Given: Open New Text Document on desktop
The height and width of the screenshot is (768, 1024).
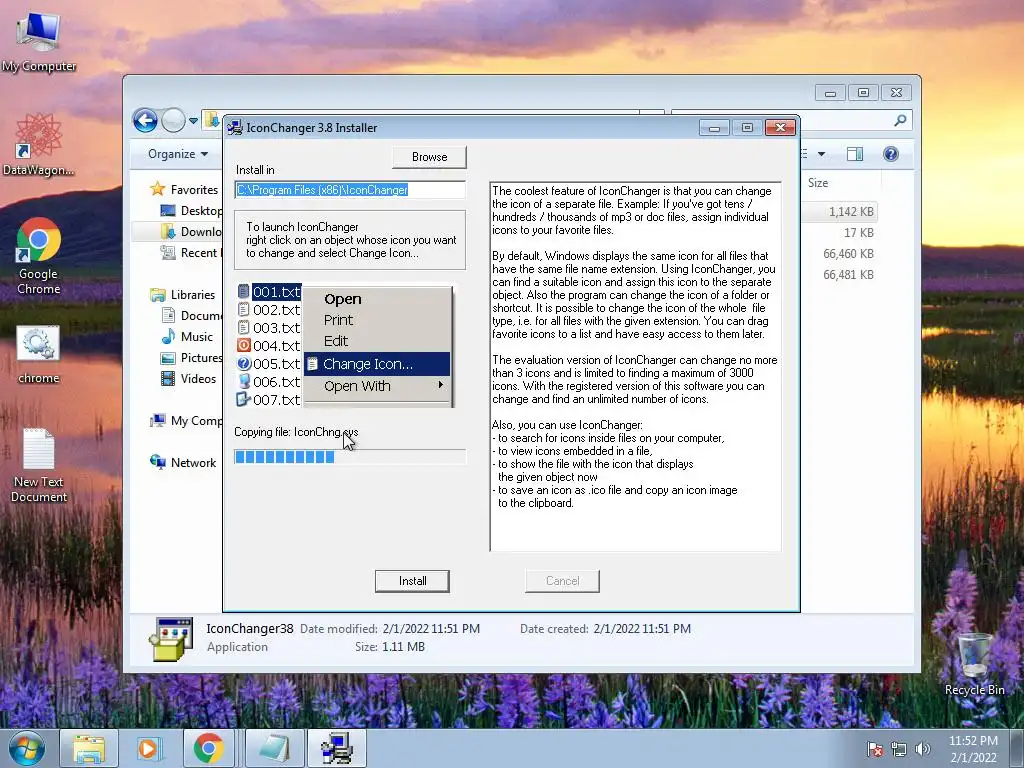Looking at the screenshot, I should (x=39, y=465).
